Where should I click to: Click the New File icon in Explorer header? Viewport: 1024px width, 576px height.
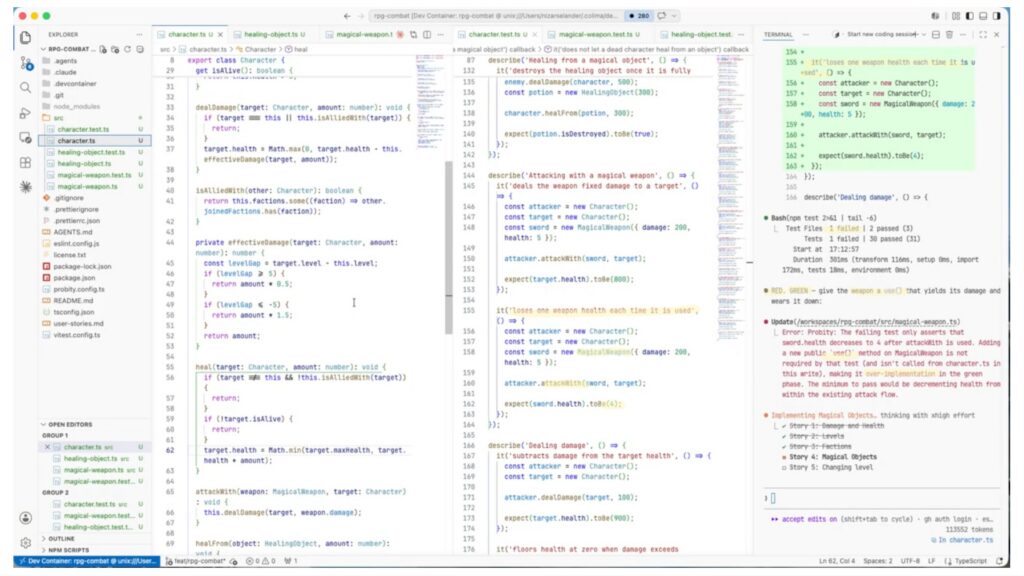[x=103, y=49]
